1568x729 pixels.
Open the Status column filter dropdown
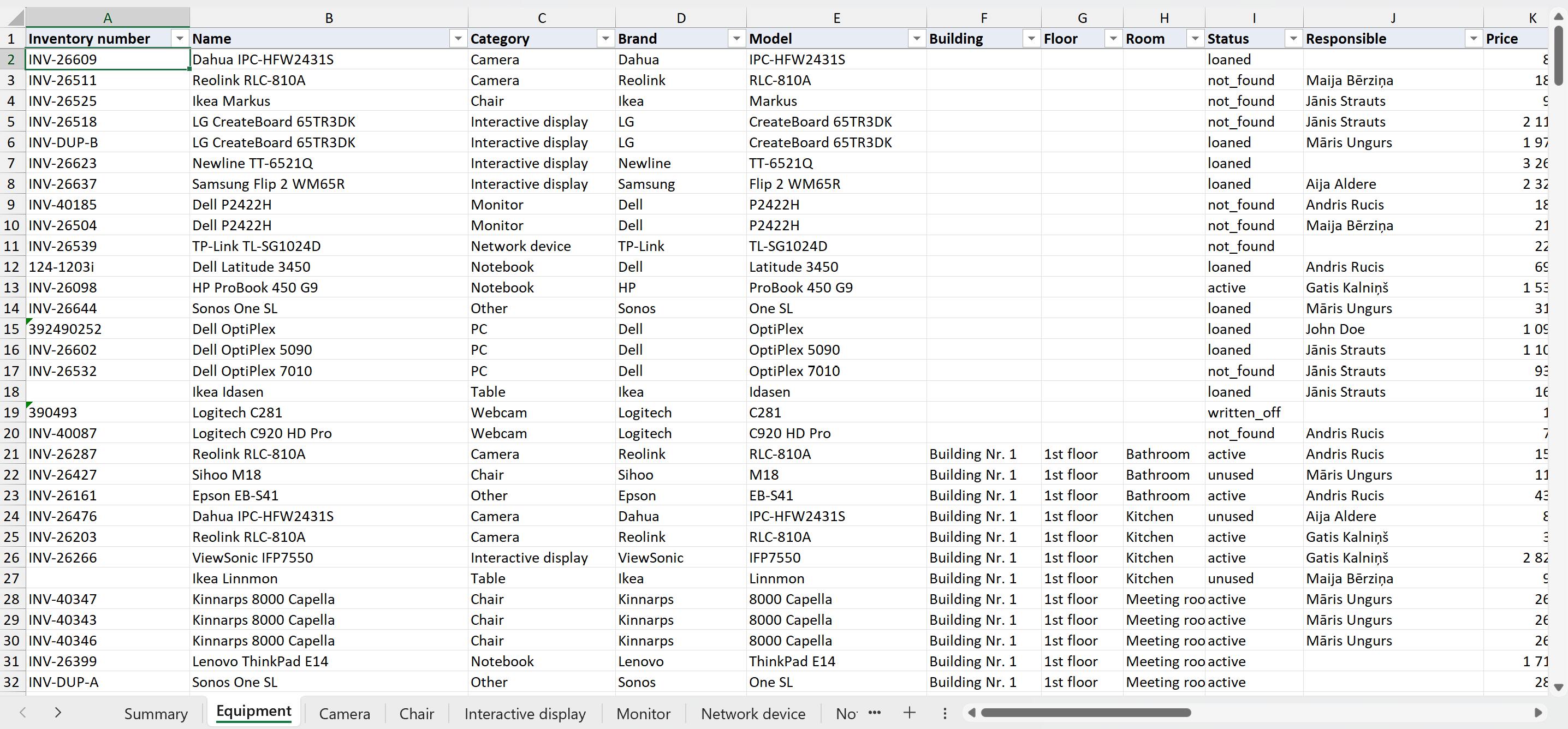[1293, 39]
